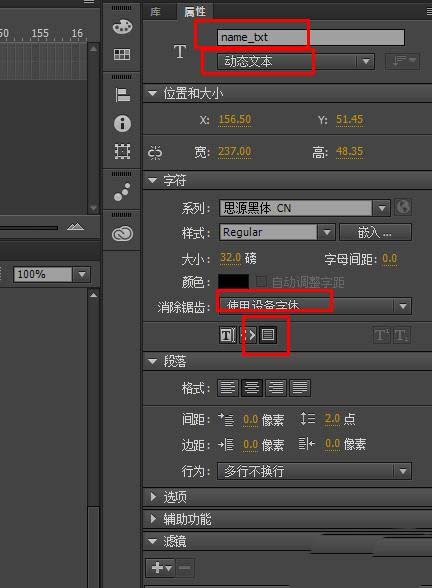Open the text orientation dropdown
The width and height of the screenshot is (432, 588).
[402, 61]
